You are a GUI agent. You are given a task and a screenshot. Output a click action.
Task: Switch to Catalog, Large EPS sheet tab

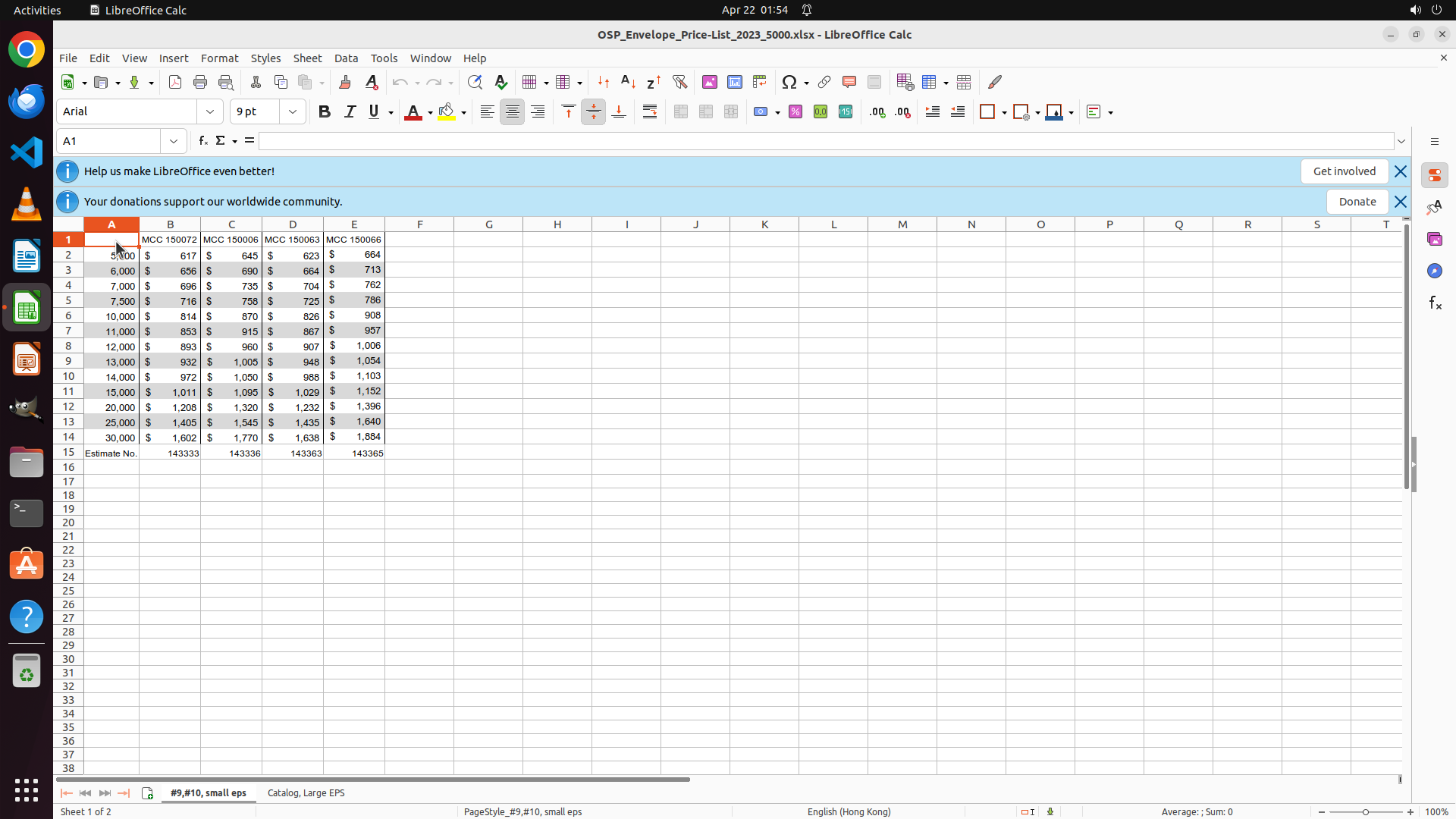pyautogui.click(x=306, y=792)
